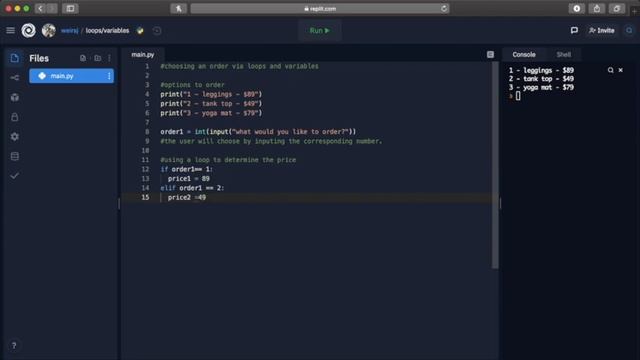Click the editor vertical scrollbar
This screenshot has height=360, width=640.
coord(495,165)
